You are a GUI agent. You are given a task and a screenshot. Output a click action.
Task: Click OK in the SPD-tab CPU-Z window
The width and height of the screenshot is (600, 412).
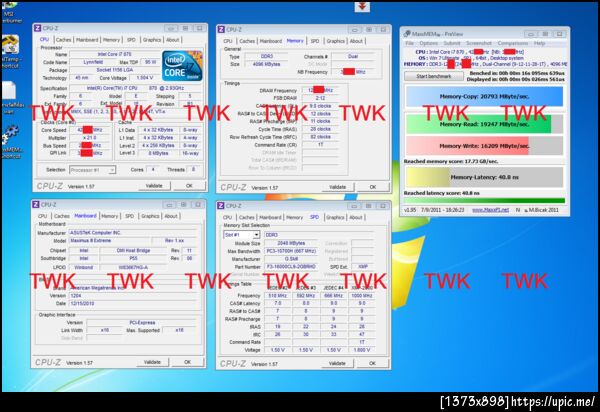click(x=372, y=363)
